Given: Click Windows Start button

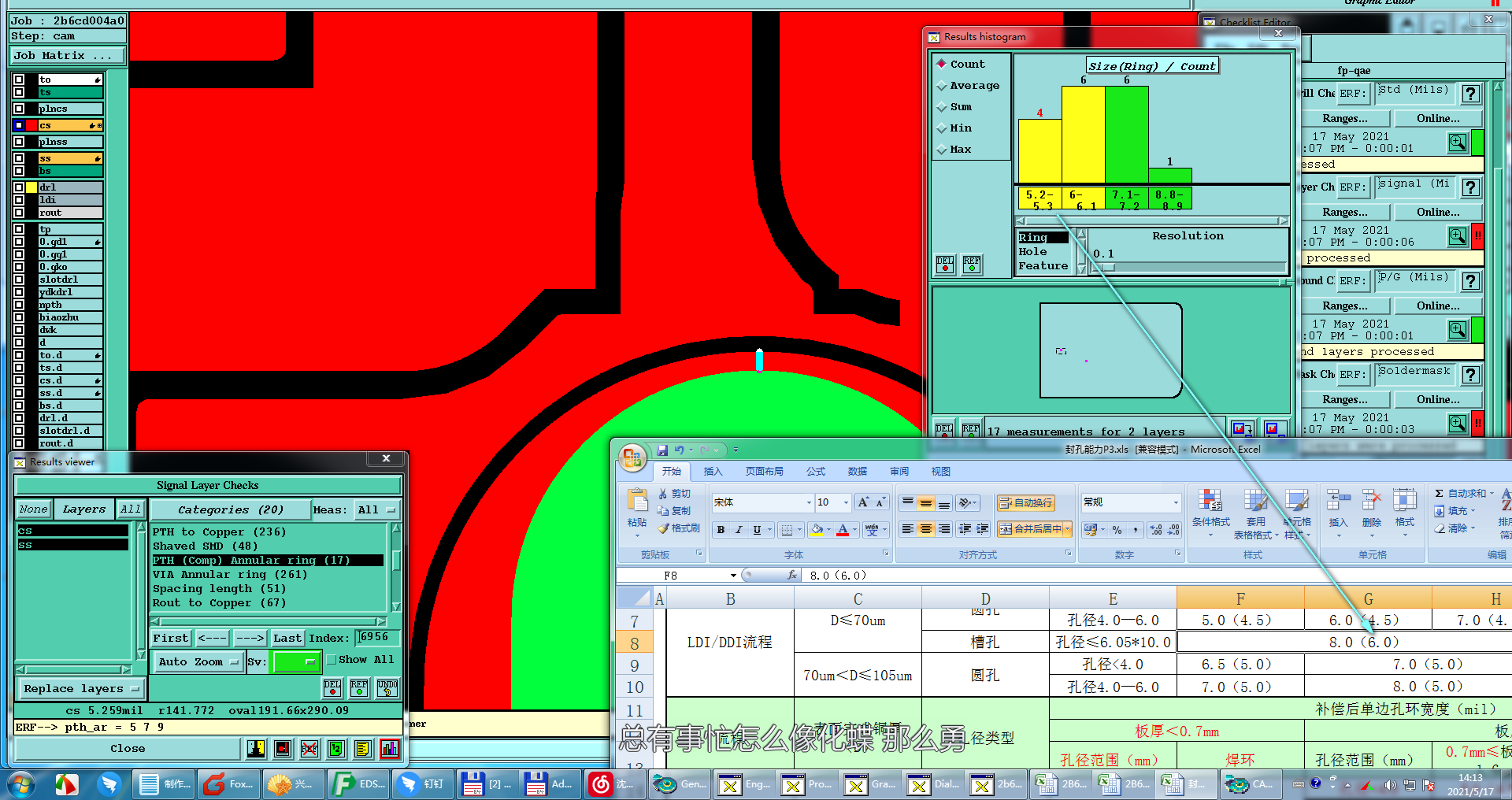Looking at the screenshot, I should [20, 784].
